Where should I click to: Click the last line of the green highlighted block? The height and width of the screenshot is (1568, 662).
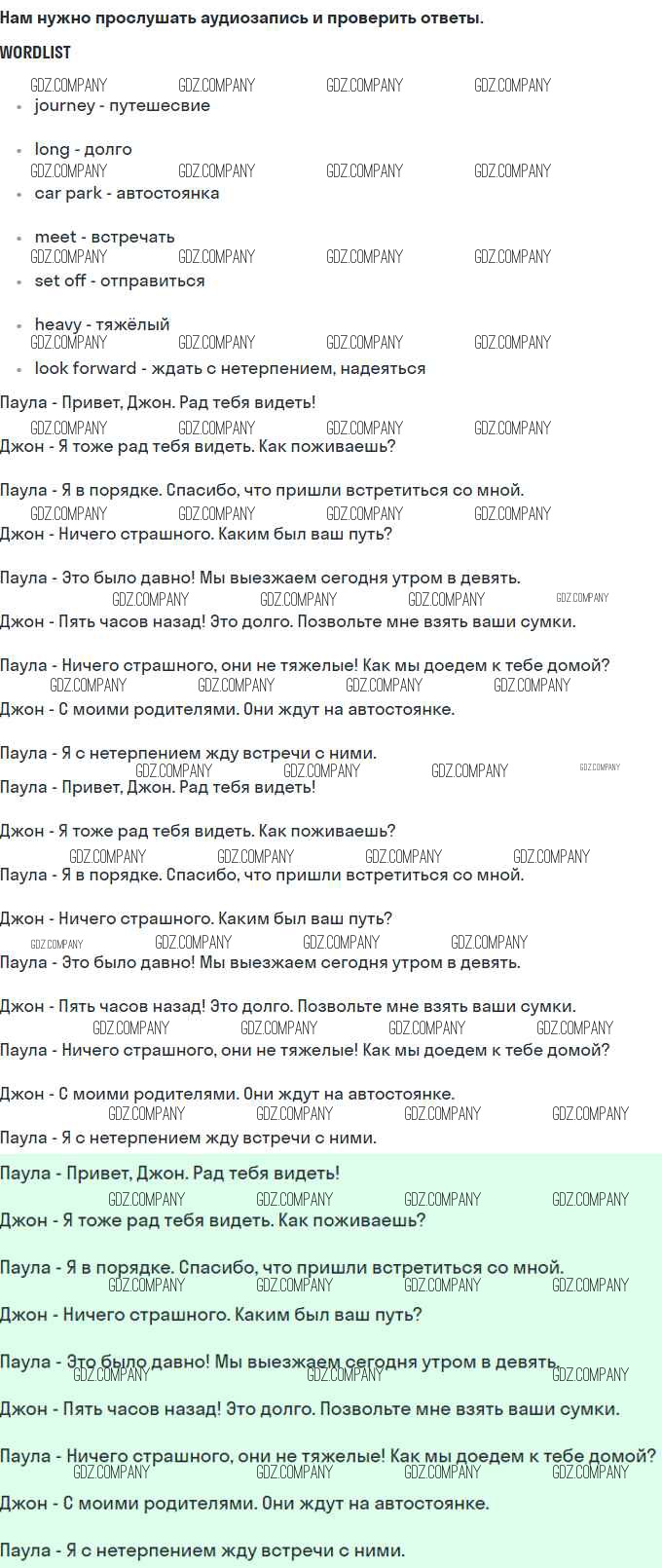click(x=202, y=1550)
